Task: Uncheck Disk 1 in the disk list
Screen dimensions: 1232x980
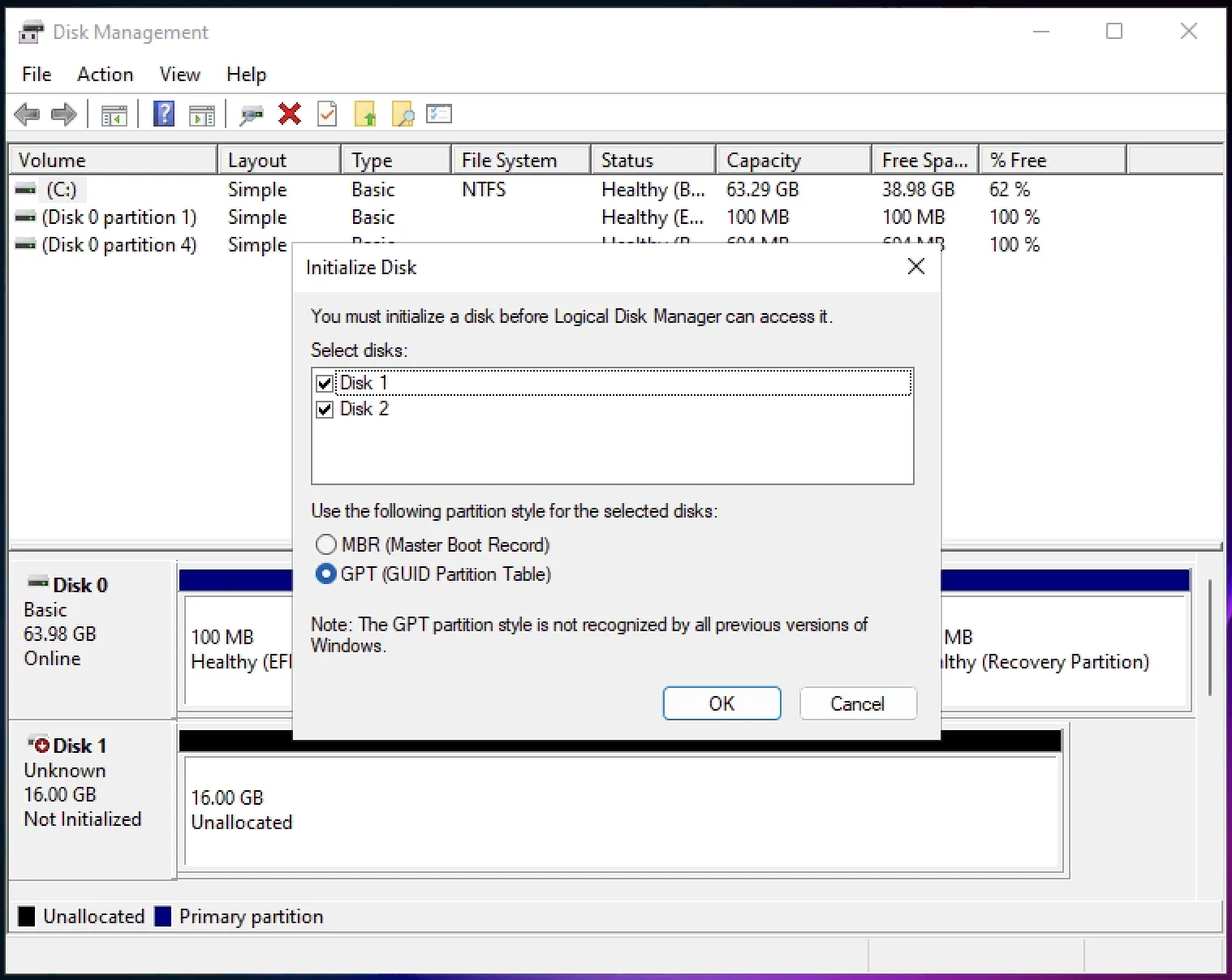Action: [x=324, y=382]
